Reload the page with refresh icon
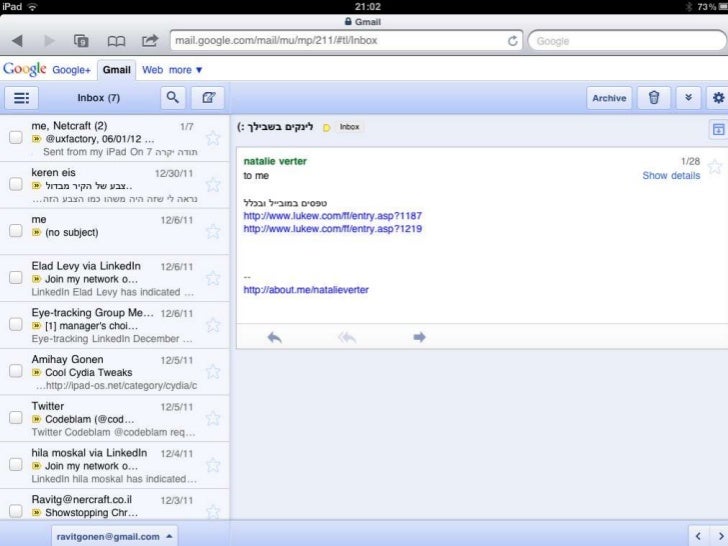The image size is (728, 546). [513, 41]
